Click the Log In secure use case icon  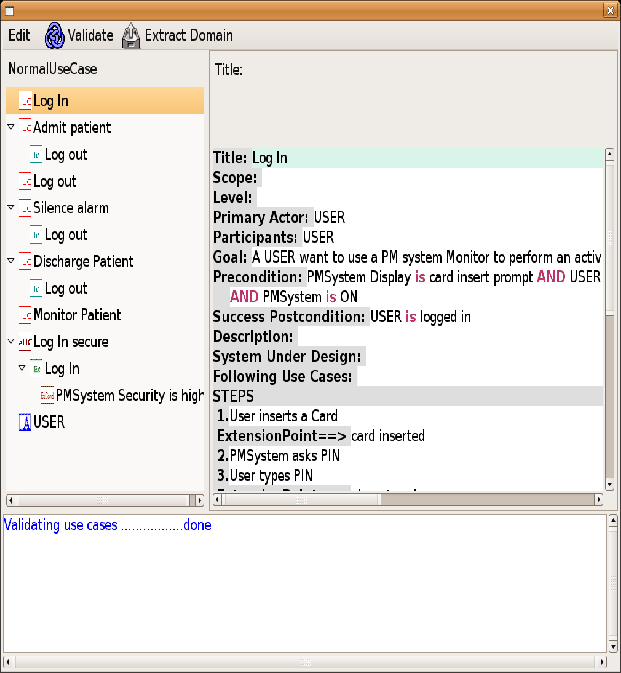(25, 342)
